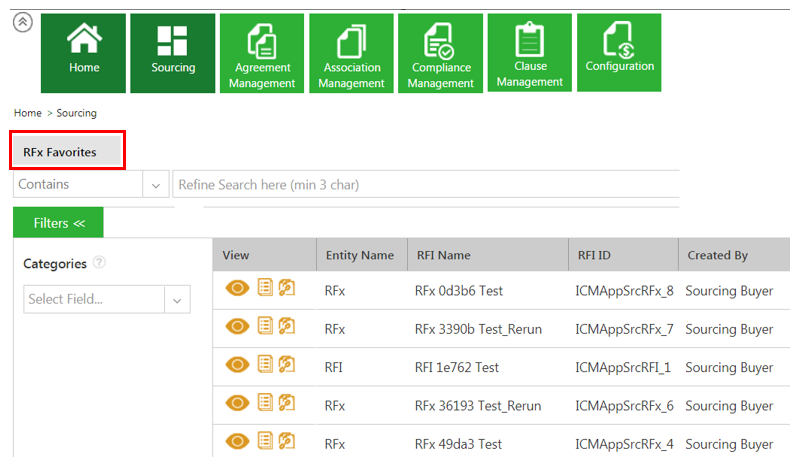Click linked document icon for RFI 1e762 Test
The width and height of the screenshot is (810, 468).
click(x=286, y=367)
